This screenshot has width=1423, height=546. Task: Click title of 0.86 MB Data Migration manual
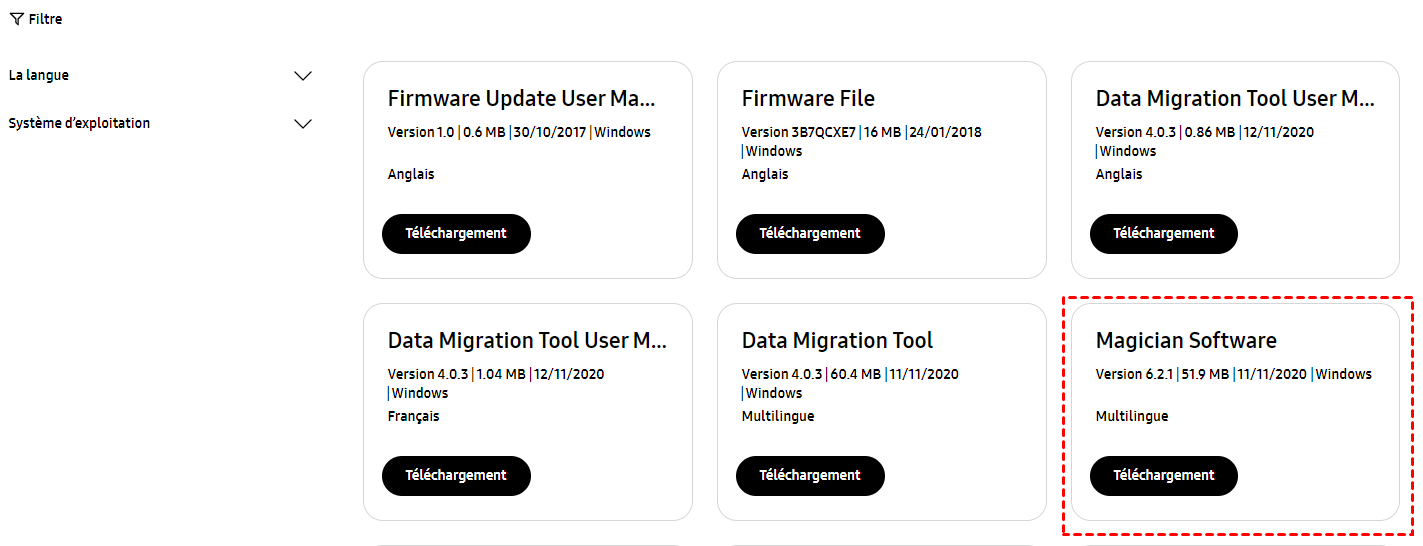(x=1235, y=98)
